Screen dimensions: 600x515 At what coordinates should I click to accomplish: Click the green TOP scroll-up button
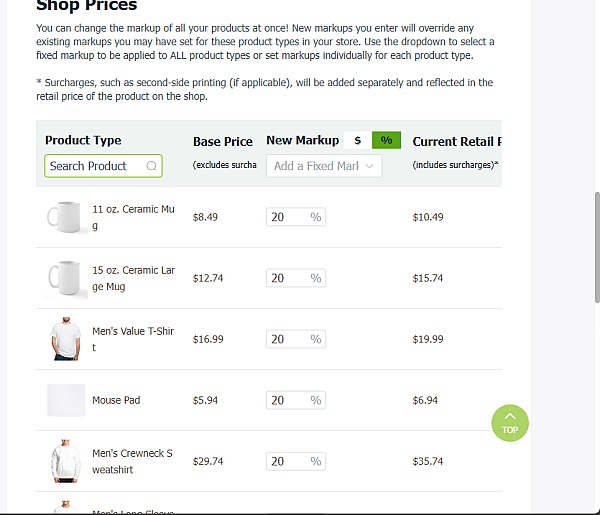pos(510,423)
